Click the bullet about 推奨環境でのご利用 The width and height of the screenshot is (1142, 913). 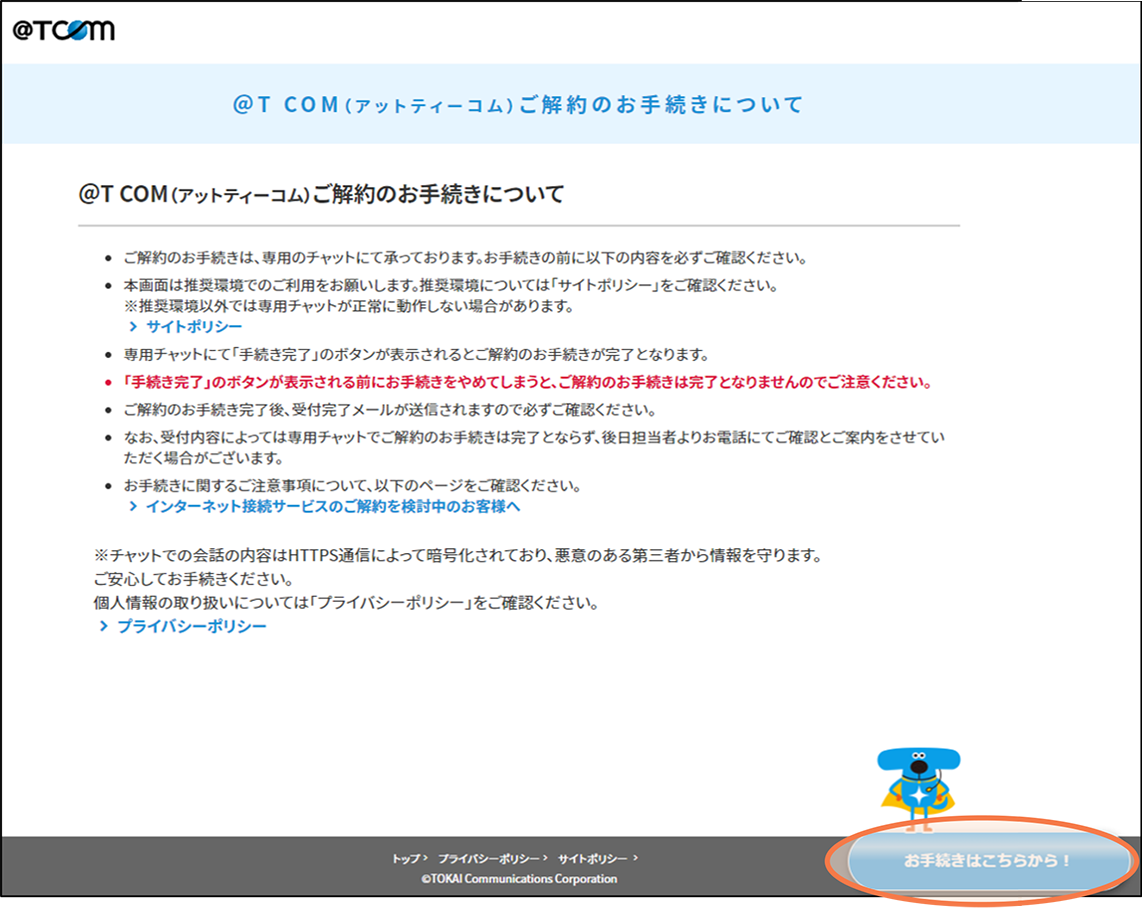click(450, 285)
